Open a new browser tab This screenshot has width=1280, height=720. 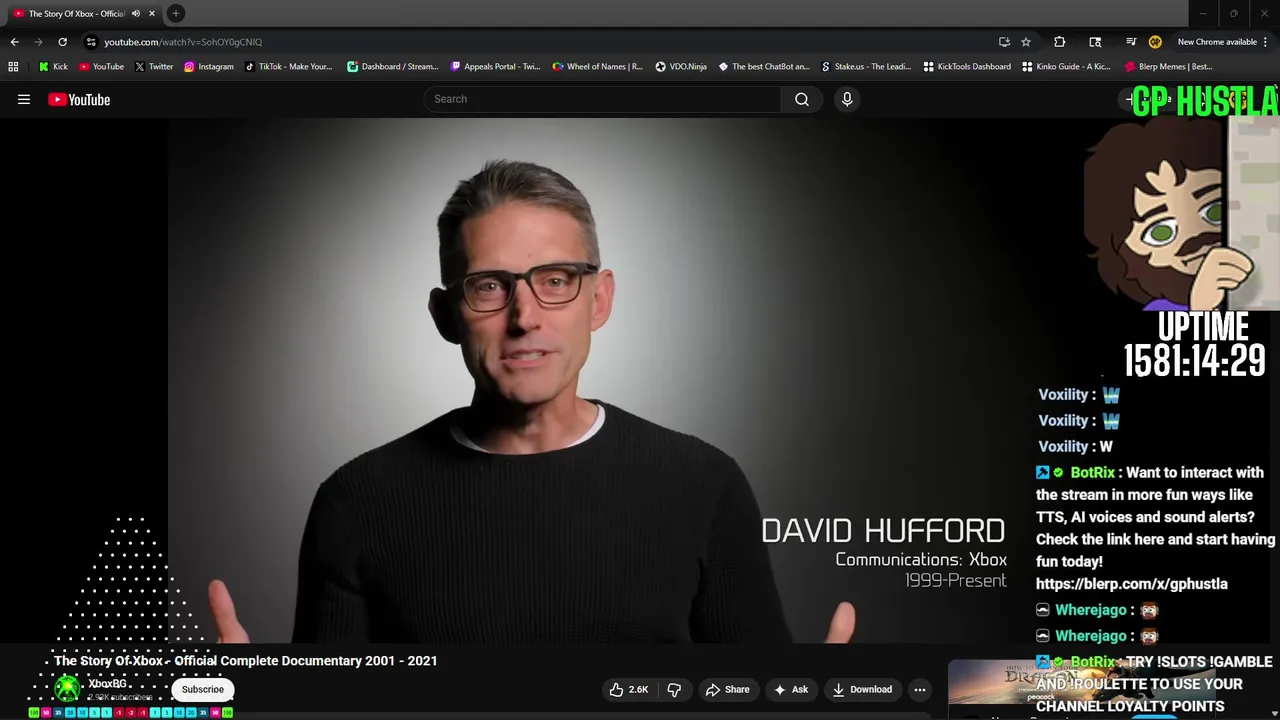tap(175, 13)
